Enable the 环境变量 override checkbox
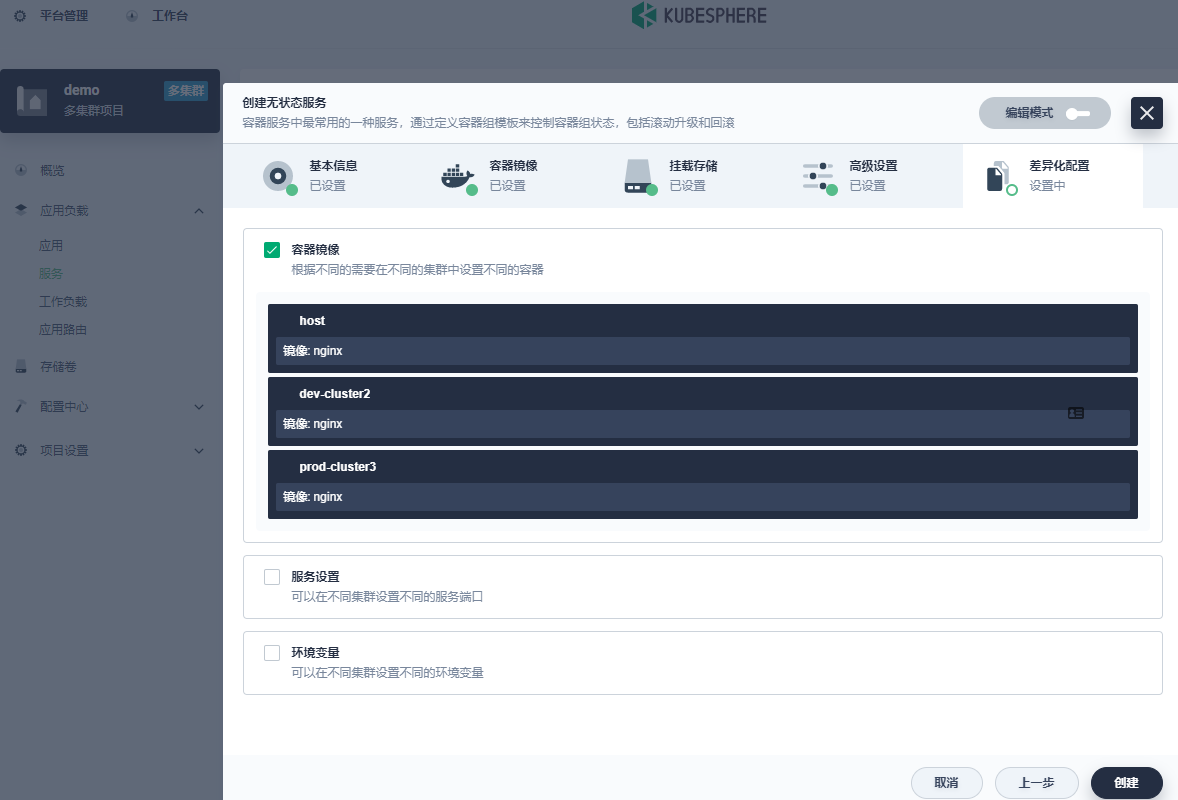 [272, 653]
